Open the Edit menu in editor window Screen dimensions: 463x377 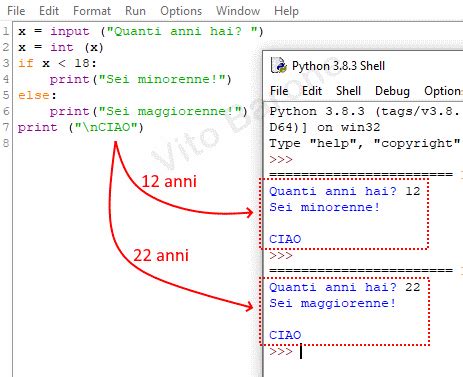(x=49, y=11)
